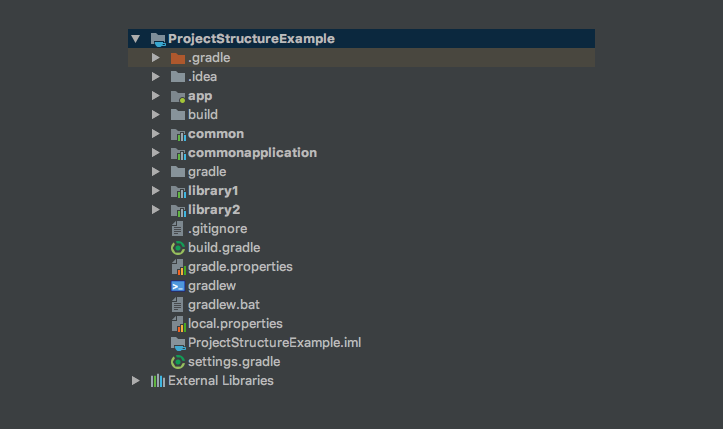Select the settings.gradle file name
This screenshot has height=429, width=723.
click(x=234, y=362)
